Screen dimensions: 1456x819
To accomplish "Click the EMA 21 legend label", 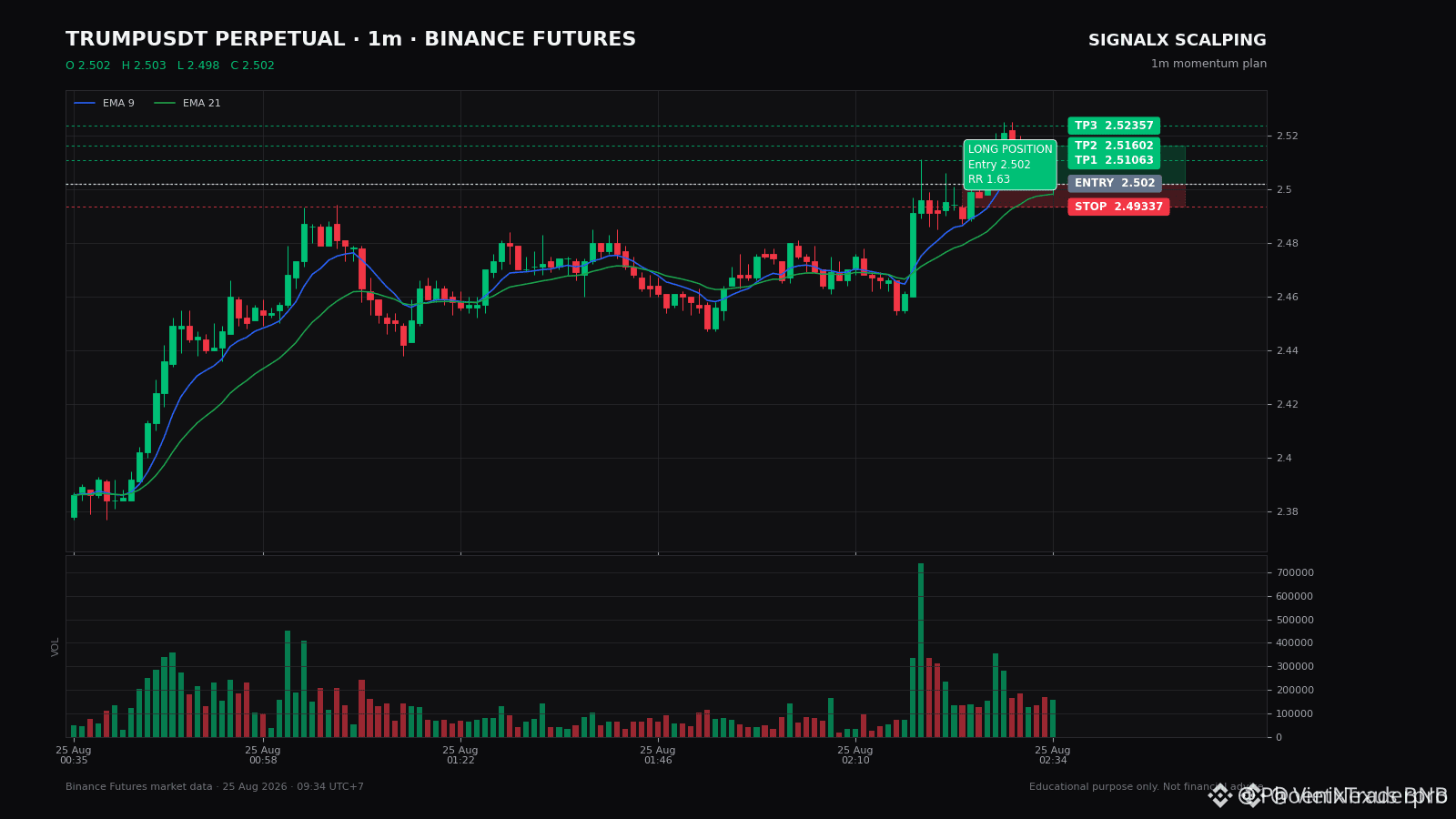I will click(x=201, y=104).
